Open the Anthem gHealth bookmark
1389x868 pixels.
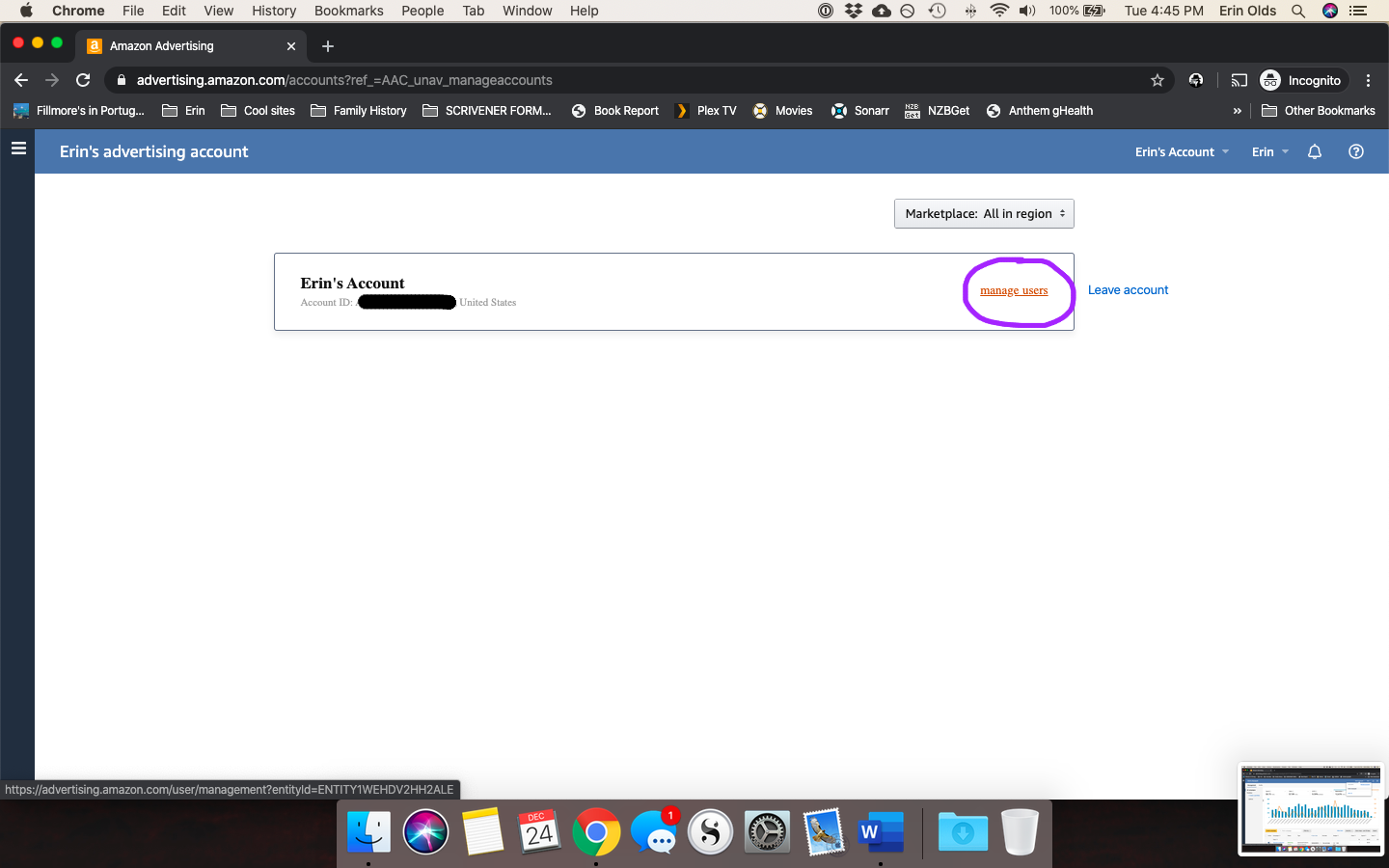click(x=1040, y=111)
